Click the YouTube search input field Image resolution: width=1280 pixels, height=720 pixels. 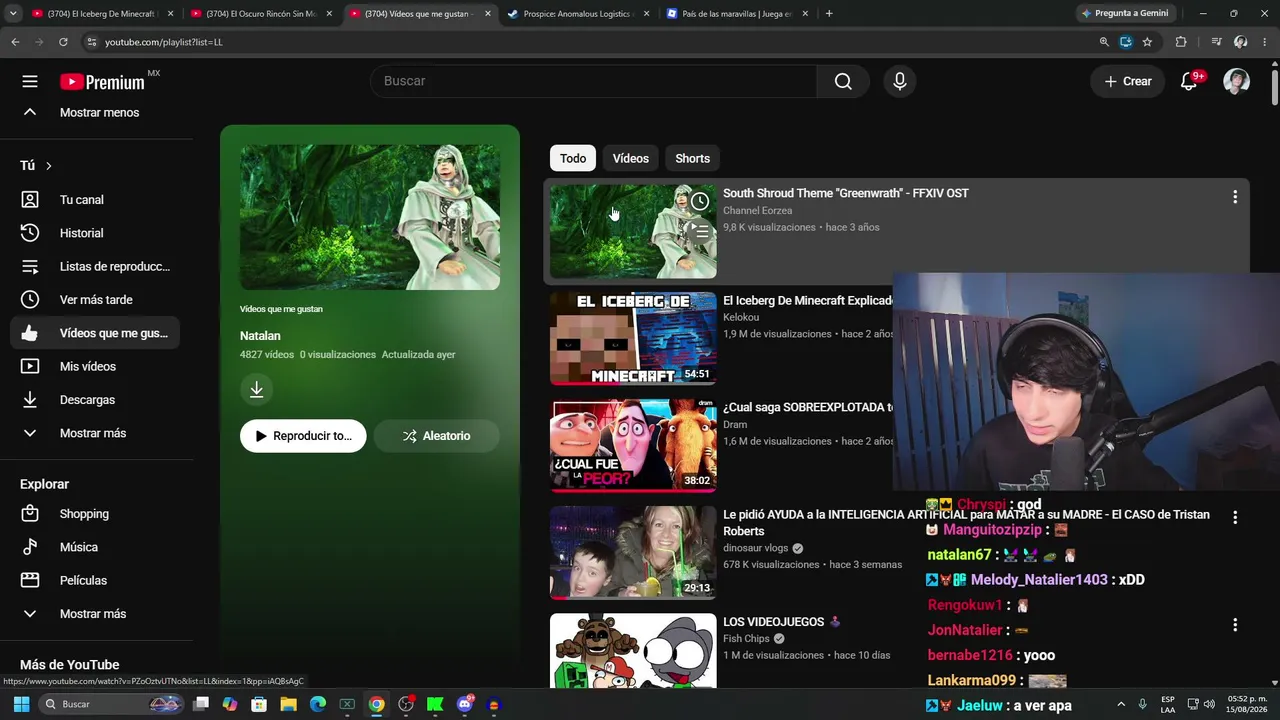(x=594, y=81)
